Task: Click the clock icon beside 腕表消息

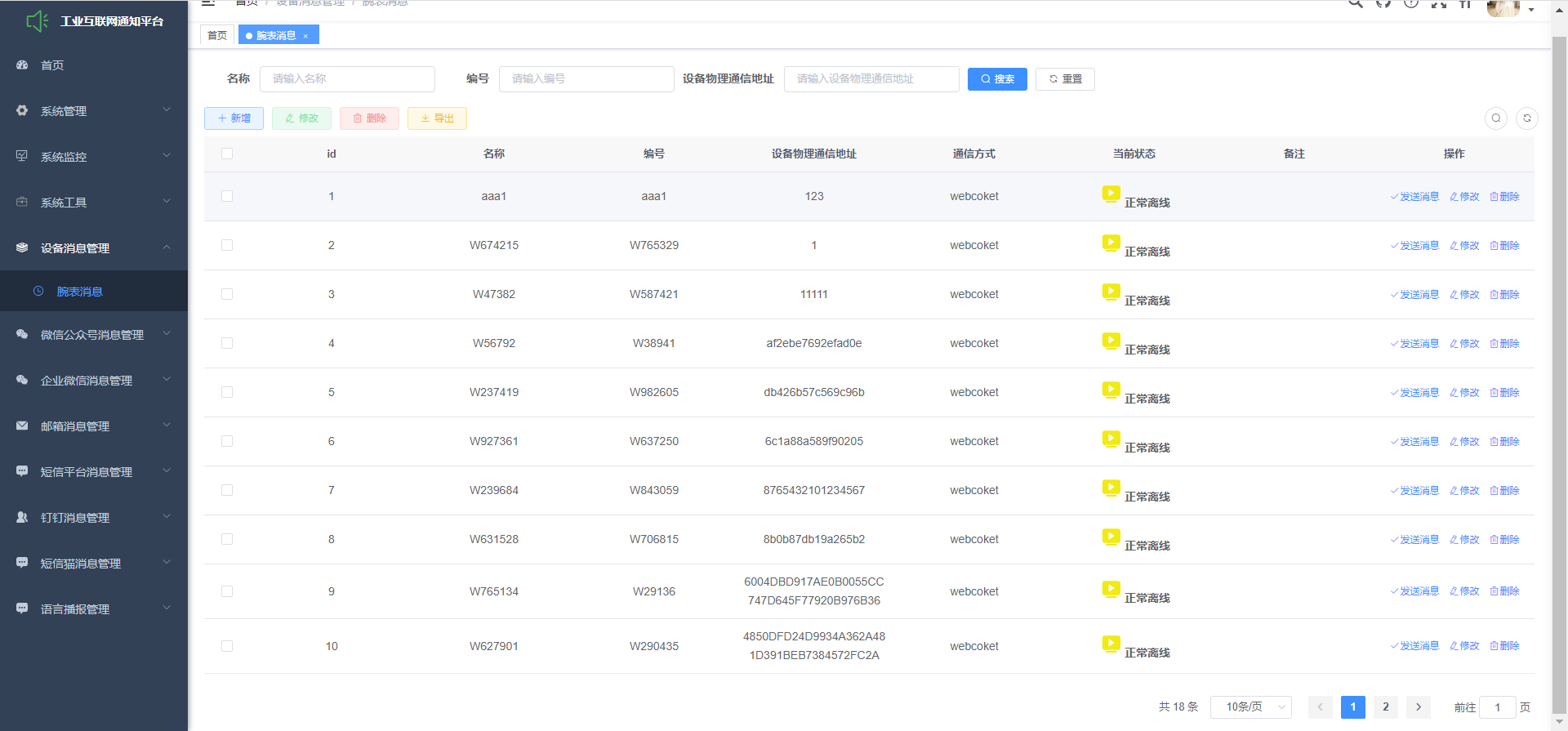Action: (x=38, y=291)
